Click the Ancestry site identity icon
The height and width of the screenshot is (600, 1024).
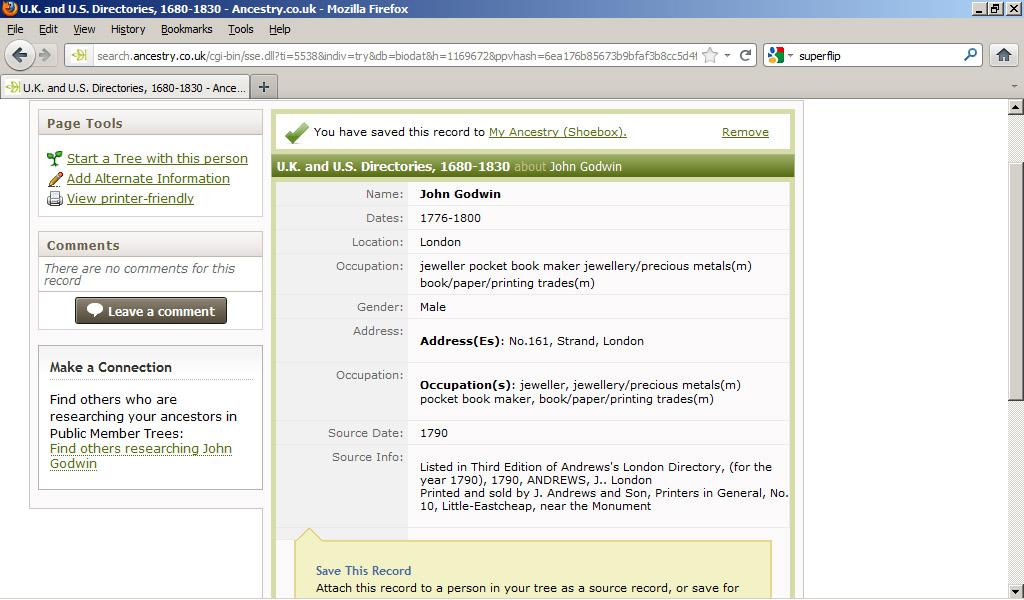click(80, 55)
